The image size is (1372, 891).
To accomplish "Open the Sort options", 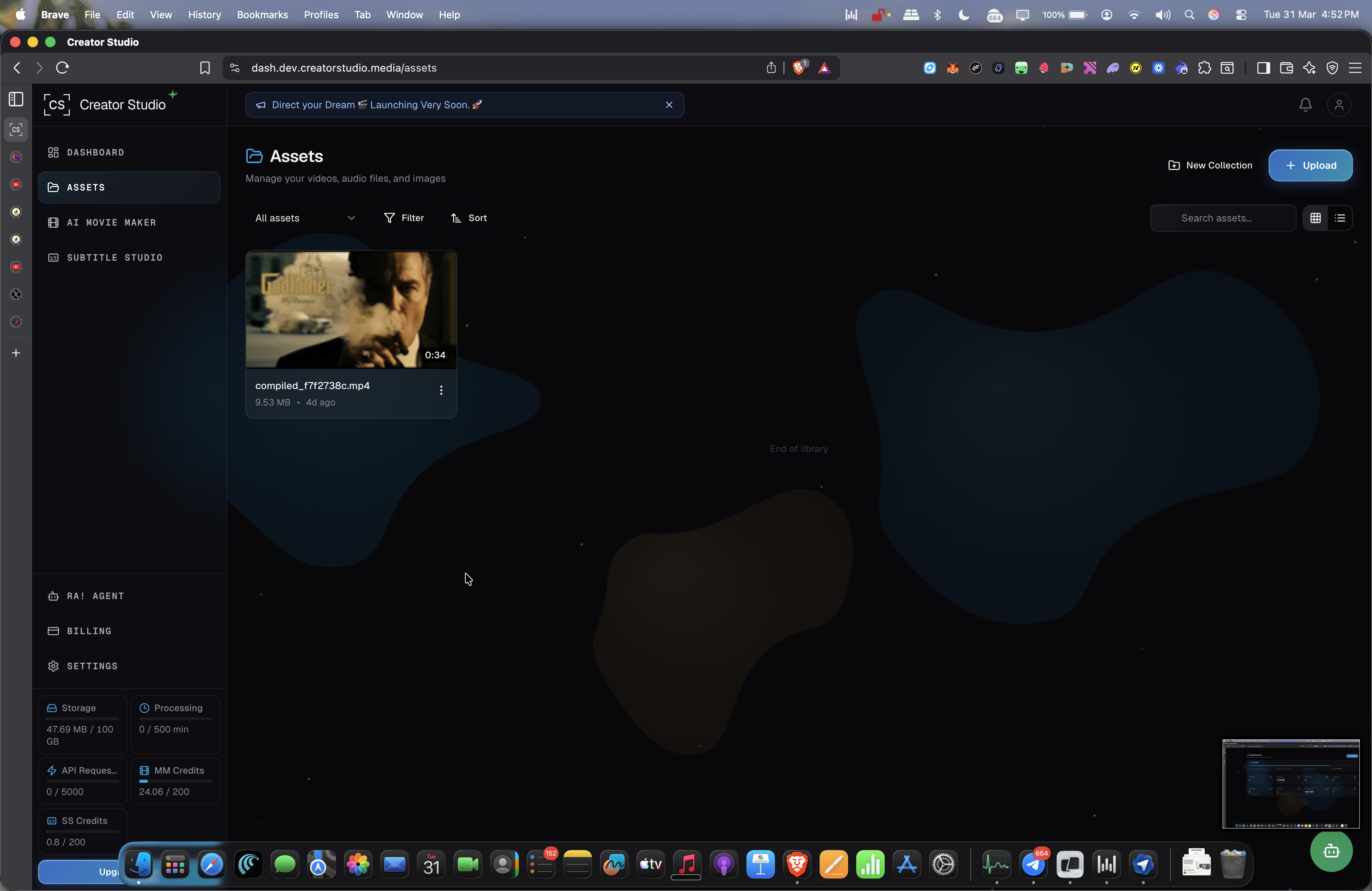I will point(469,218).
